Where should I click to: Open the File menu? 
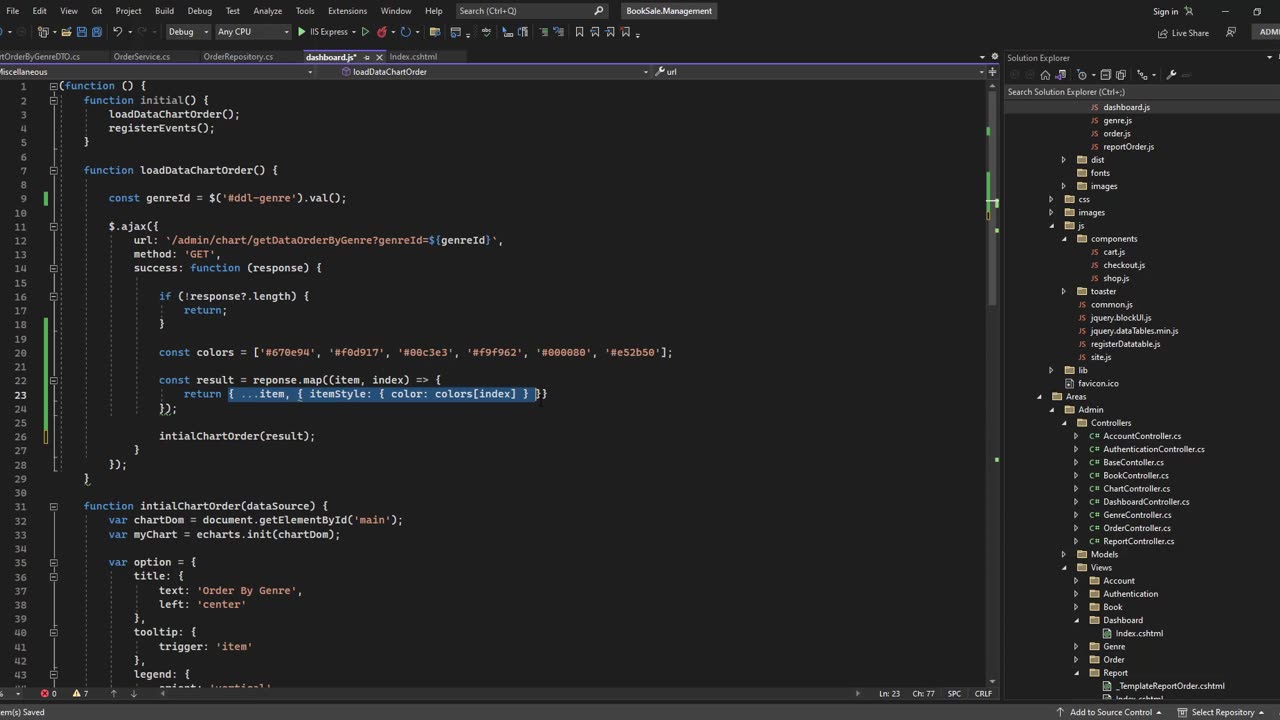pos(12,11)
